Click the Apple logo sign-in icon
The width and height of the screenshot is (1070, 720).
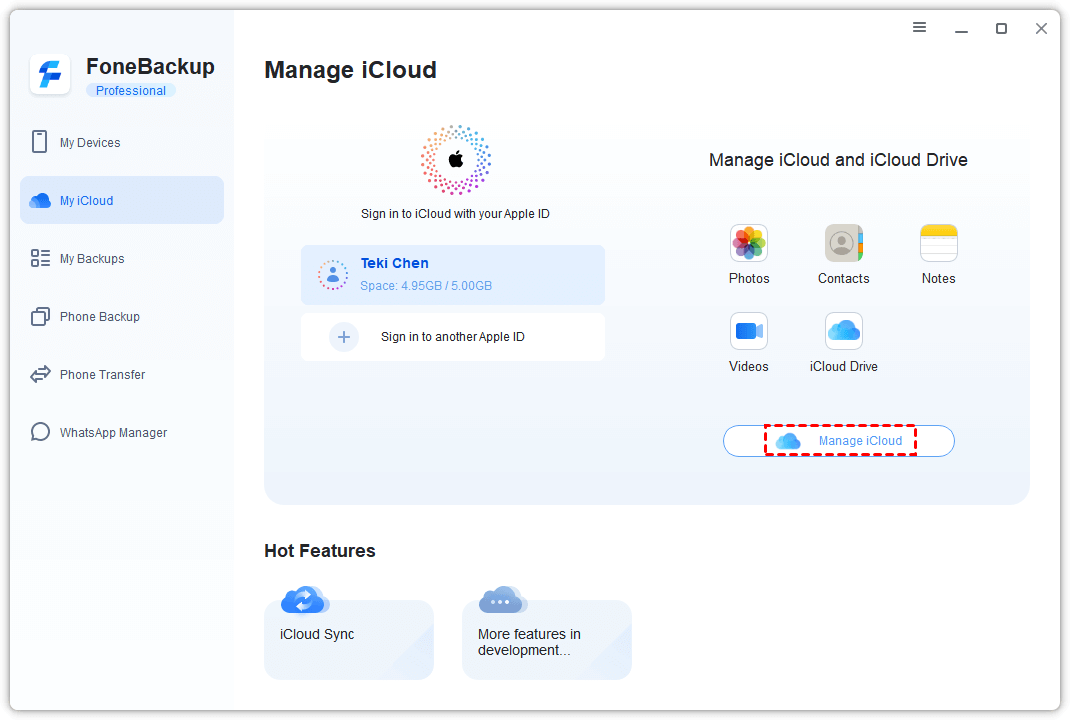point(456,160)
